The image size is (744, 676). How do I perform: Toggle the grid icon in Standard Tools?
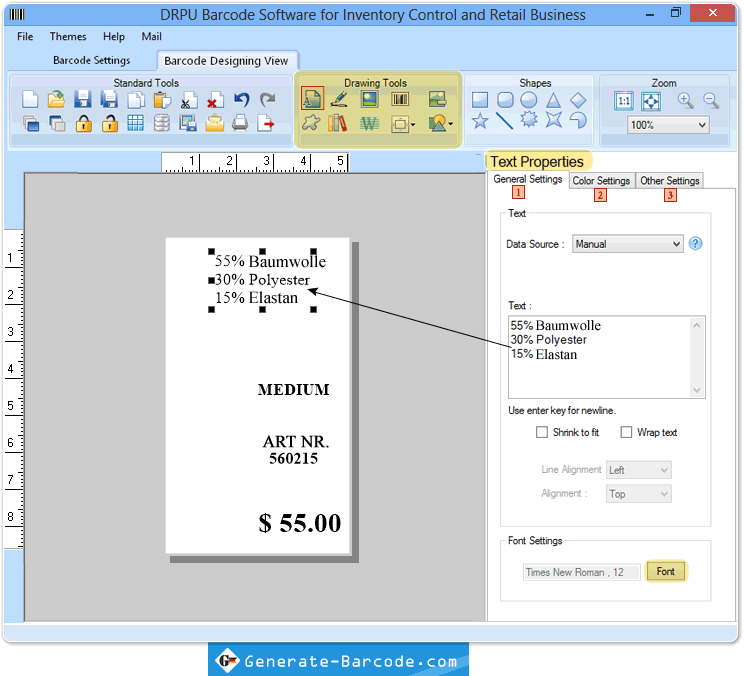[135, 123]
